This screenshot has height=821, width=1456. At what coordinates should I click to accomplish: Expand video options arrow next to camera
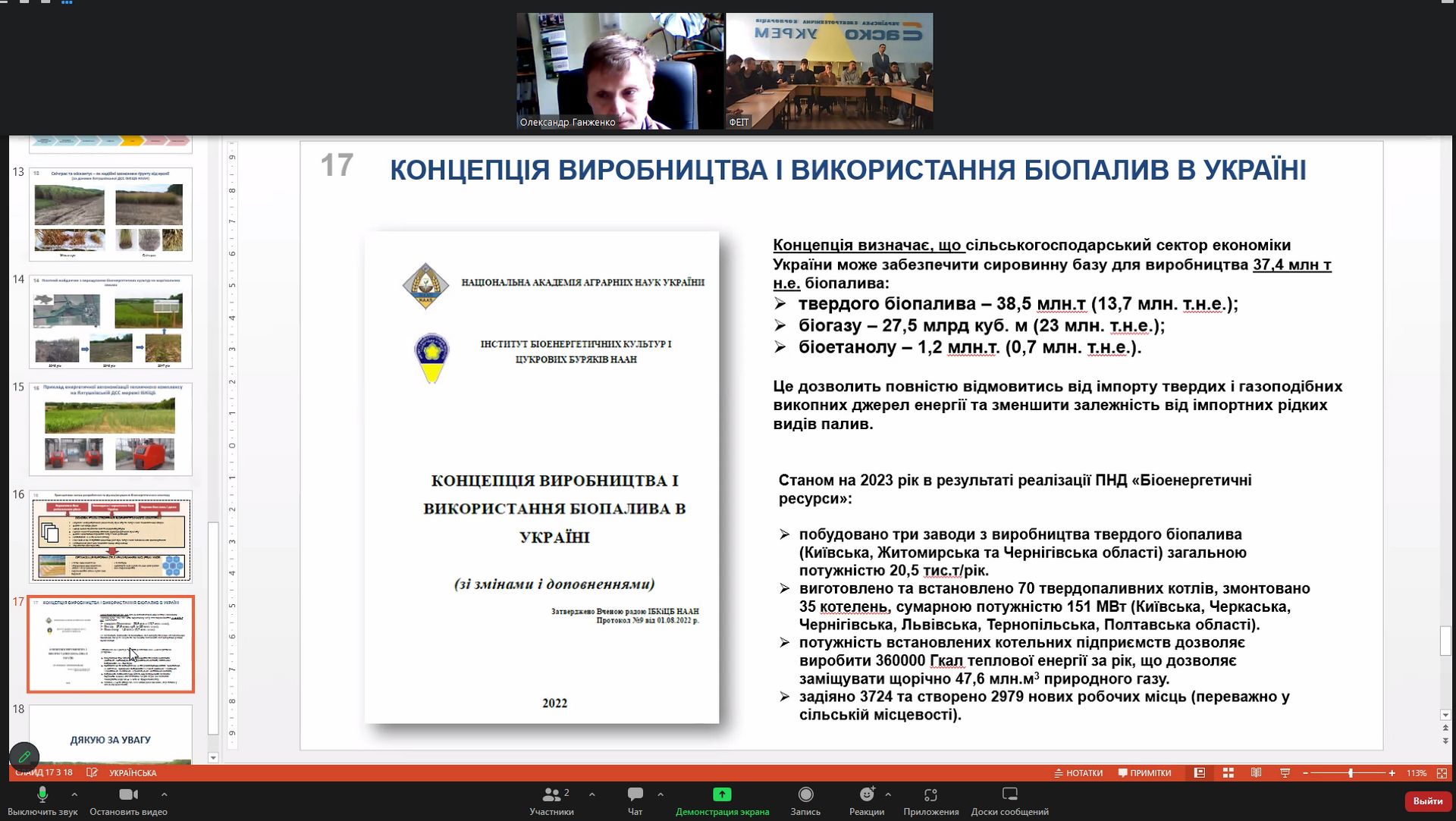click(x=165, y=794)
